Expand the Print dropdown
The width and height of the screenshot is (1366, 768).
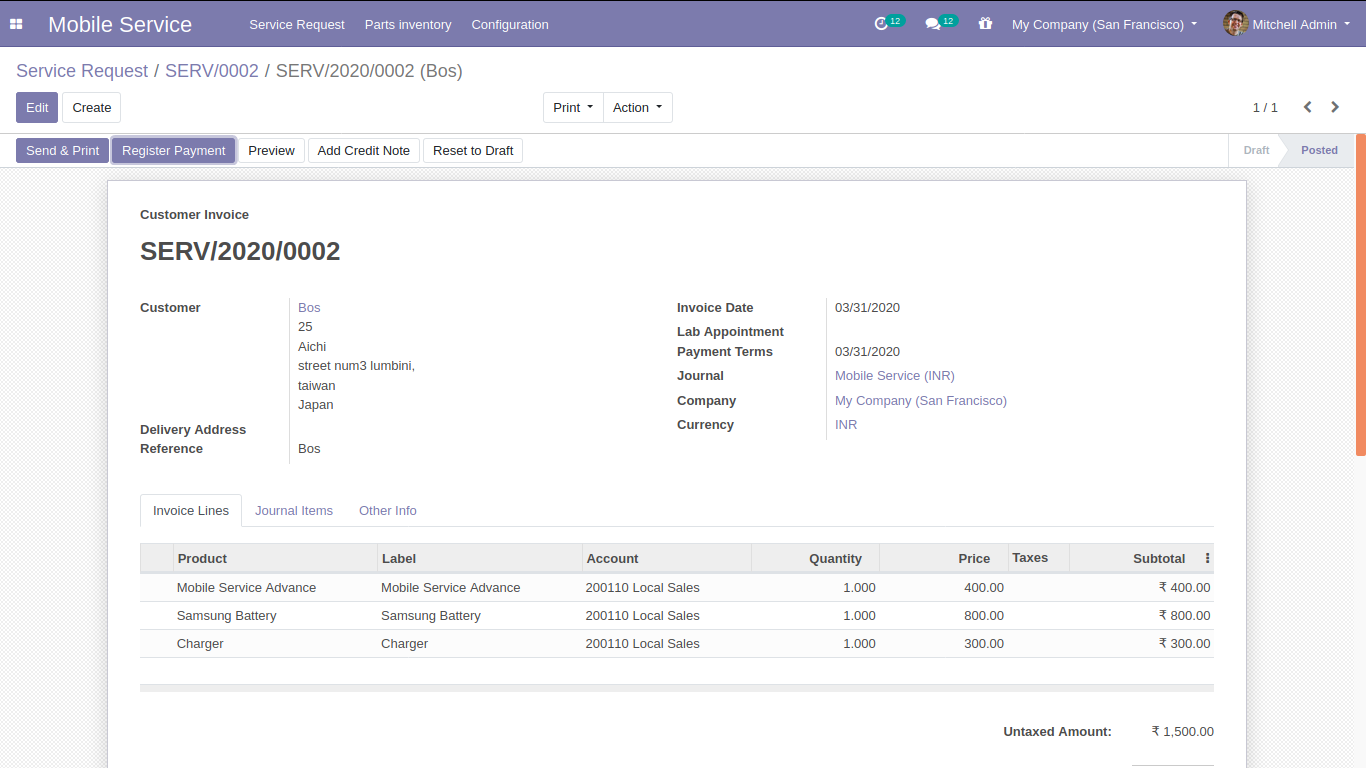pos(573,107)
